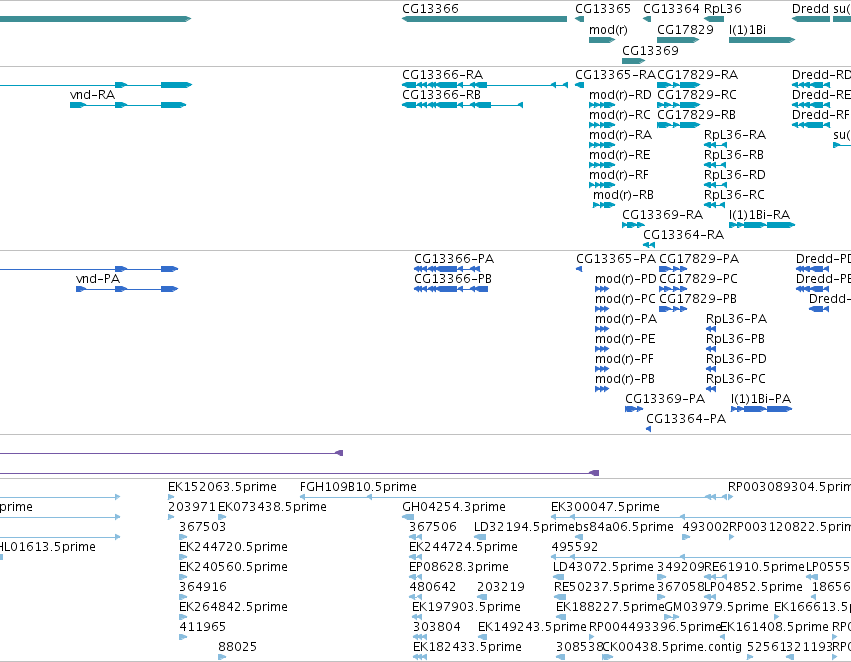The height and width of the screenshot is (662, 851).
Task: Select the CG17829 gene label
Action: (x=685, y=29)
